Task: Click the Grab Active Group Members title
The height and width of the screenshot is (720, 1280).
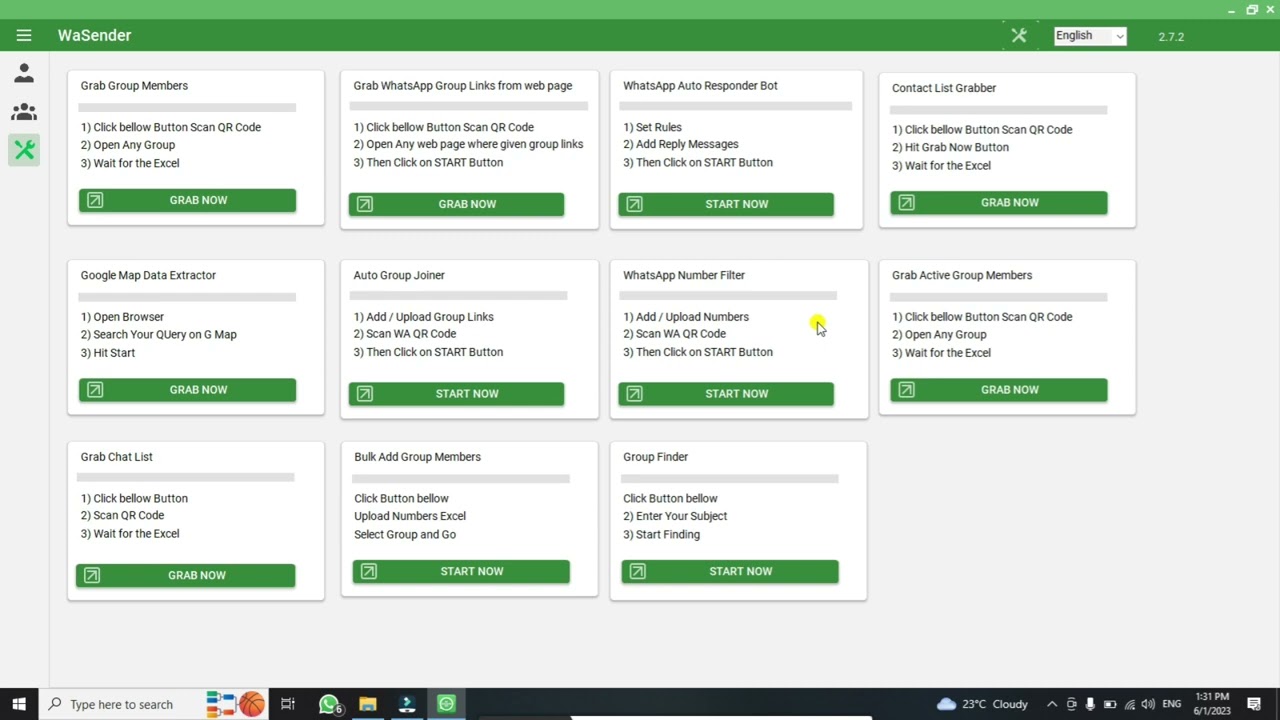Action: pyautogui.click(x=962, y=275)
